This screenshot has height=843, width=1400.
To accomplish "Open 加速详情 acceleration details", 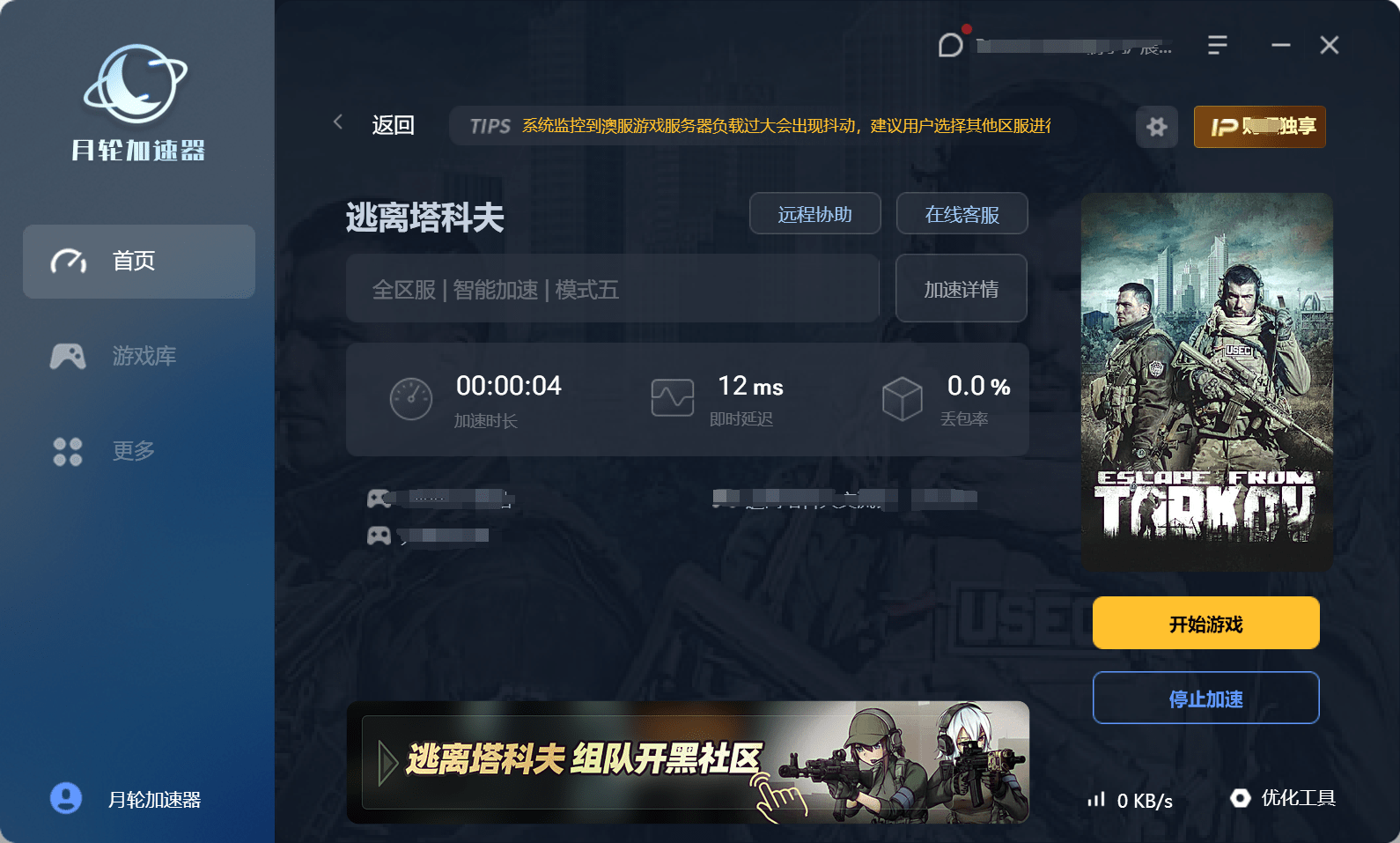I will 962,289.
